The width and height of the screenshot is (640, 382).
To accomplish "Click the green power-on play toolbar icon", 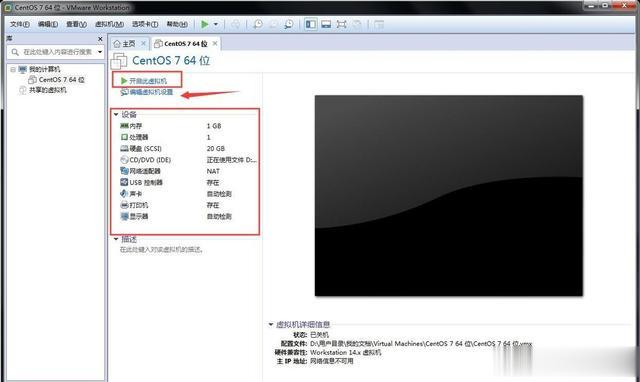I will click(204, 24).
